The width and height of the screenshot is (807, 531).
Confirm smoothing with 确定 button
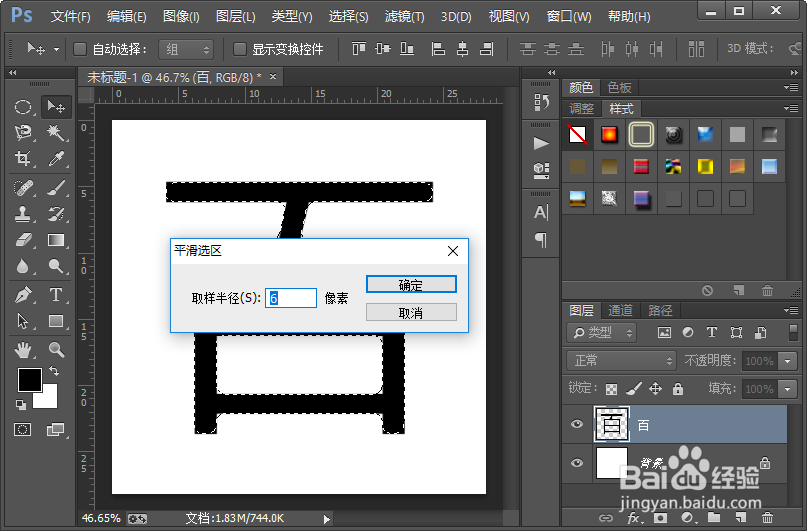pos(411,285)
